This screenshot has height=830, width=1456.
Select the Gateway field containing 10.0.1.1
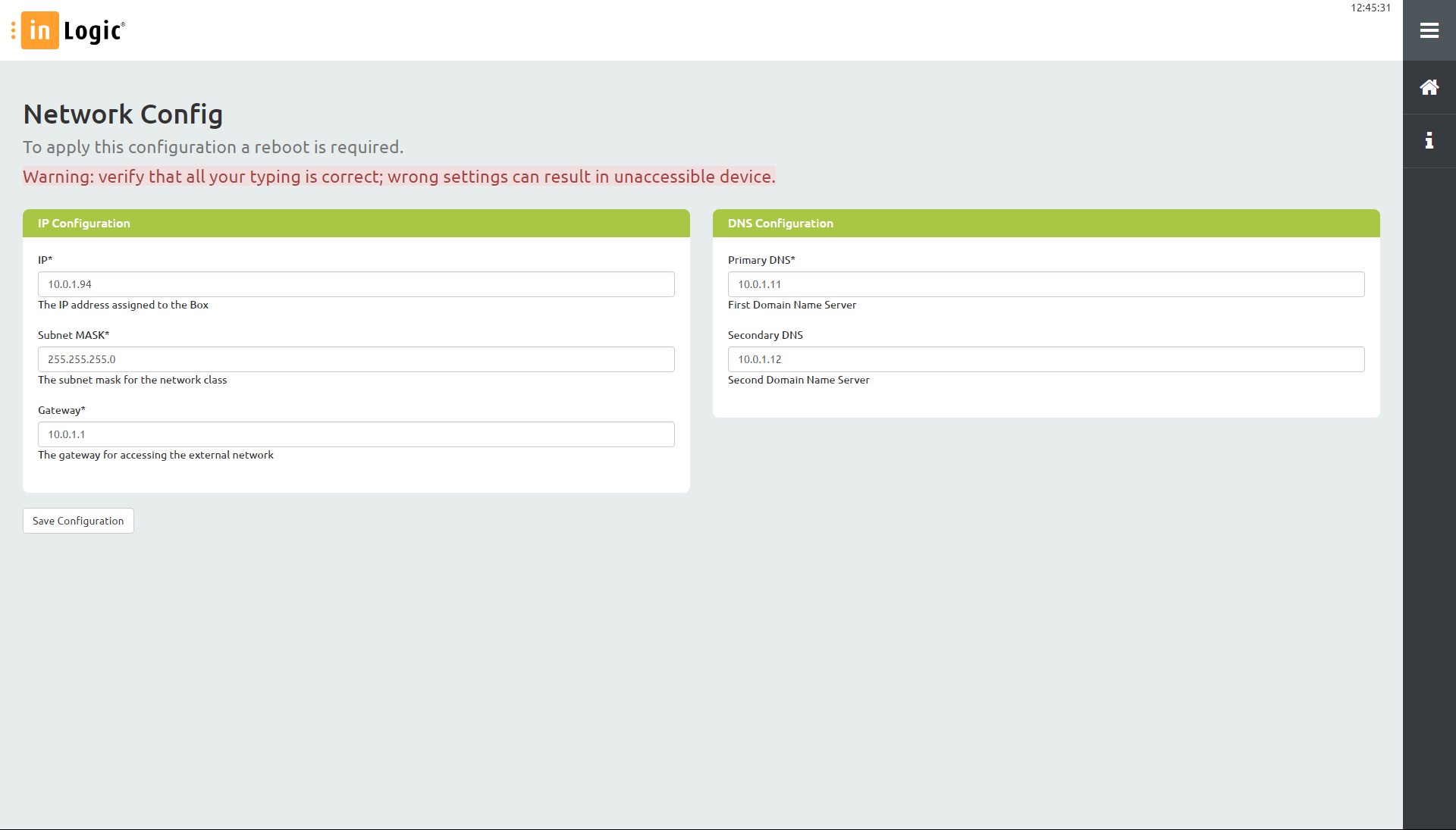[x=356, y=434]
